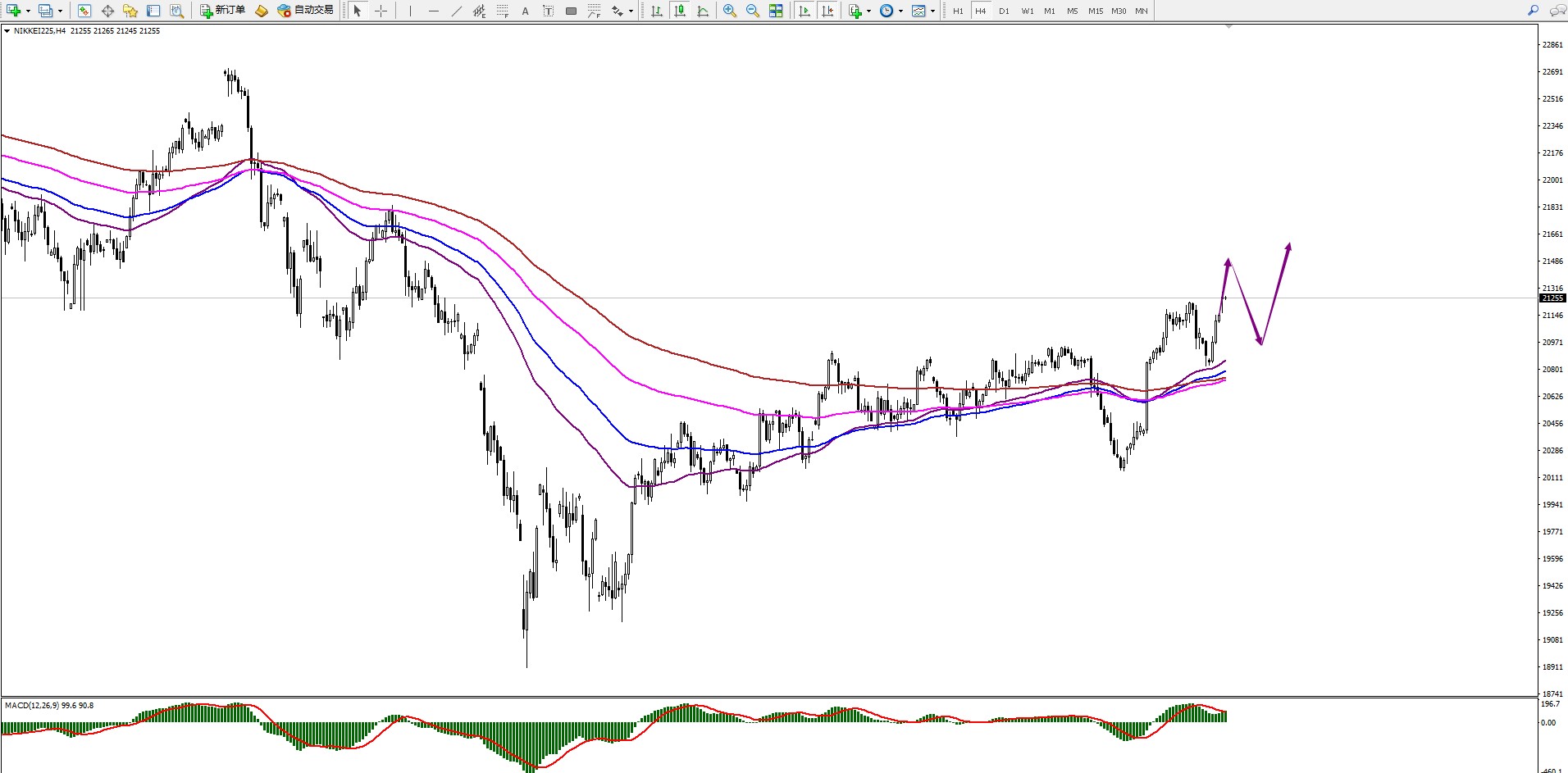The height and width of the screenshot is (773, 1568).
Task: Expand the Arrows objects dropdown
Action: (631, 11)
